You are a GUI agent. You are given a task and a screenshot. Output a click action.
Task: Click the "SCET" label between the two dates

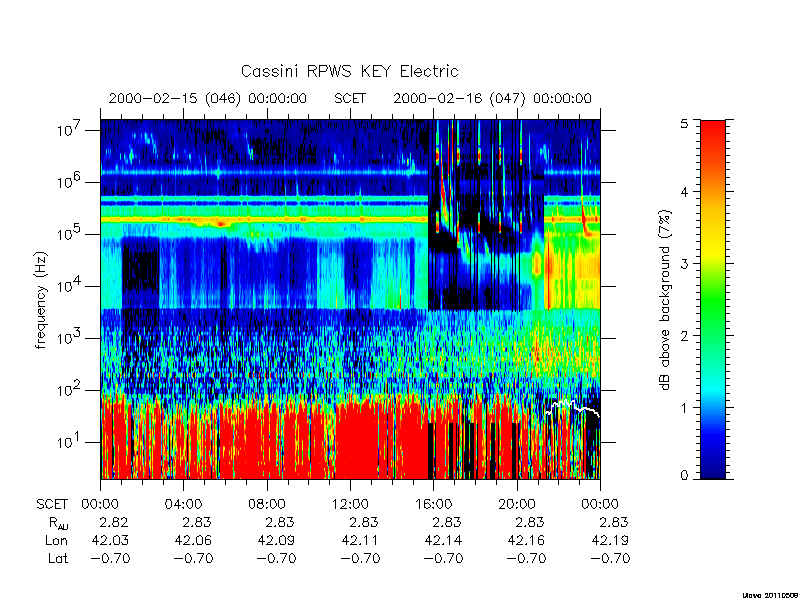pyautogui.click(x=350, y=98)
